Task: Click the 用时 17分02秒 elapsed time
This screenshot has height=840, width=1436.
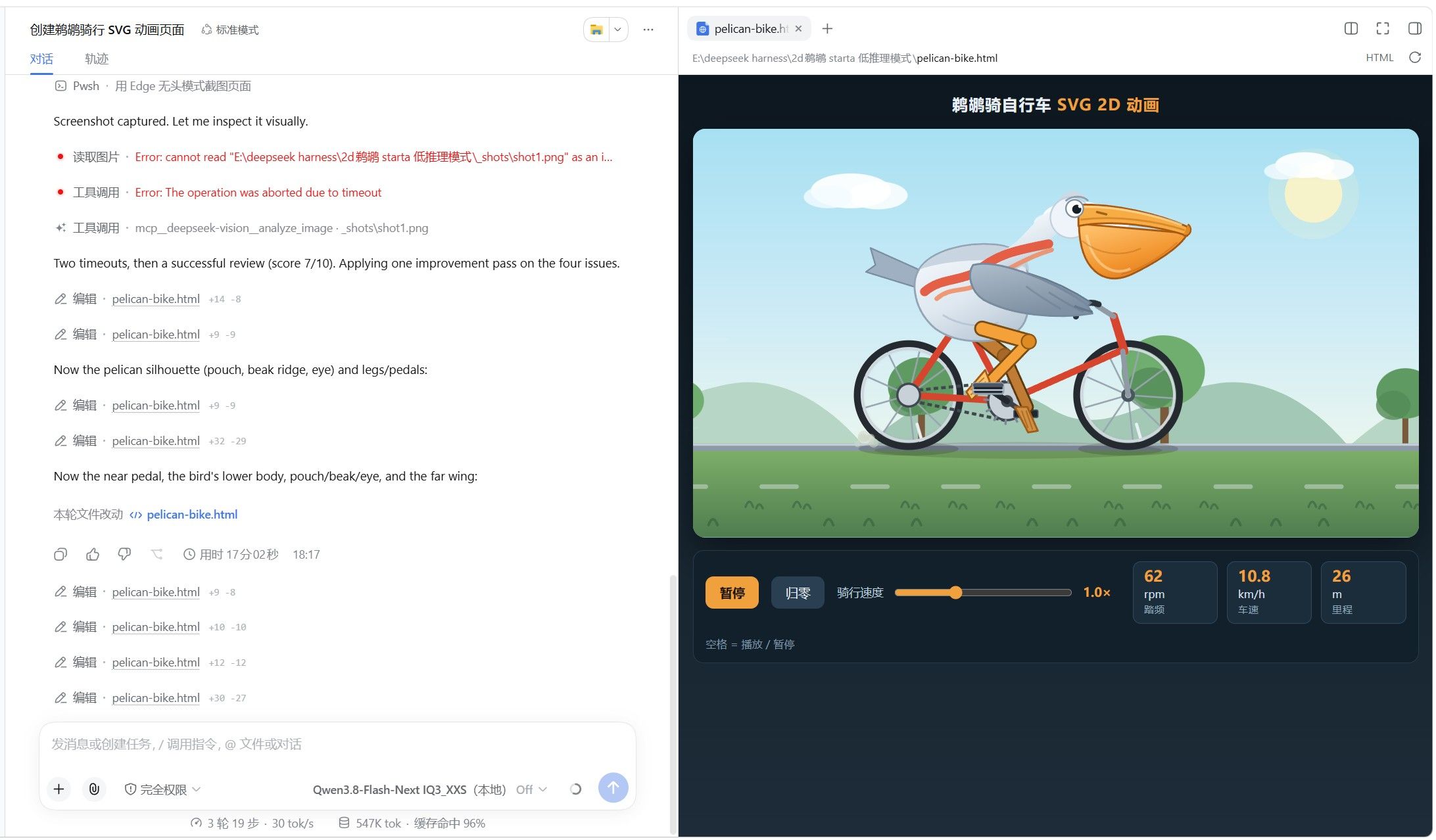Action: tap(231, 554)
